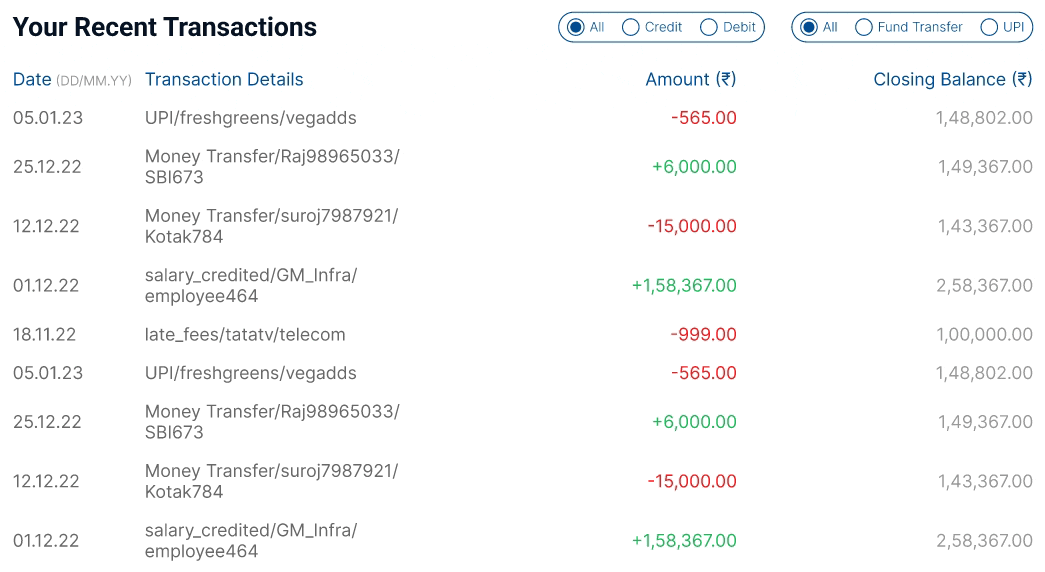Click the Your Recent Transactions heading
1045x572 pixels.
(165, 27)
